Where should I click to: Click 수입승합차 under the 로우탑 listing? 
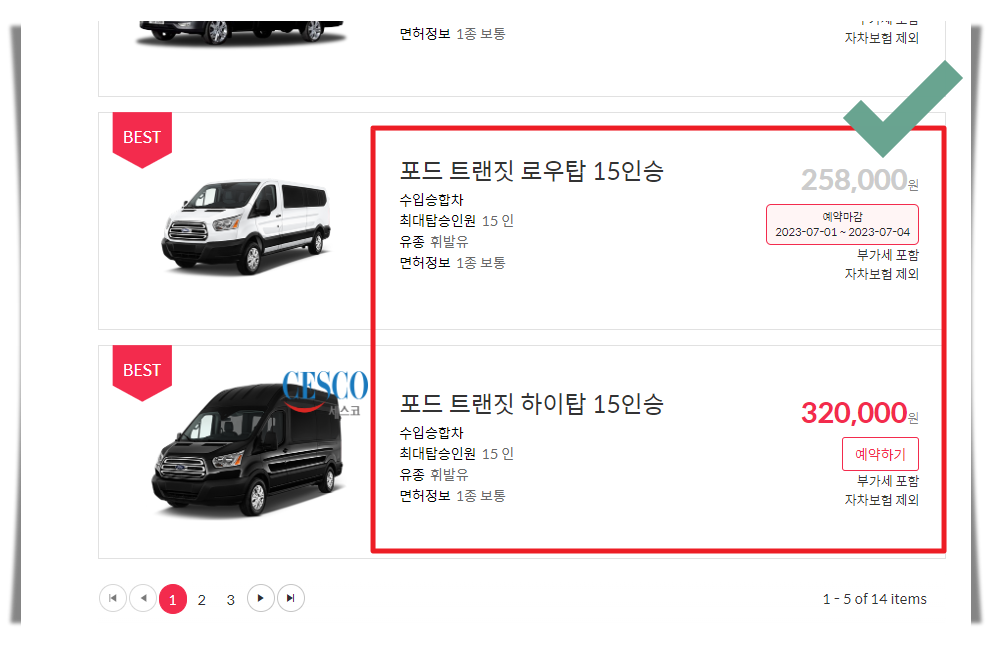pyautogui.click(x=431, y=200)
